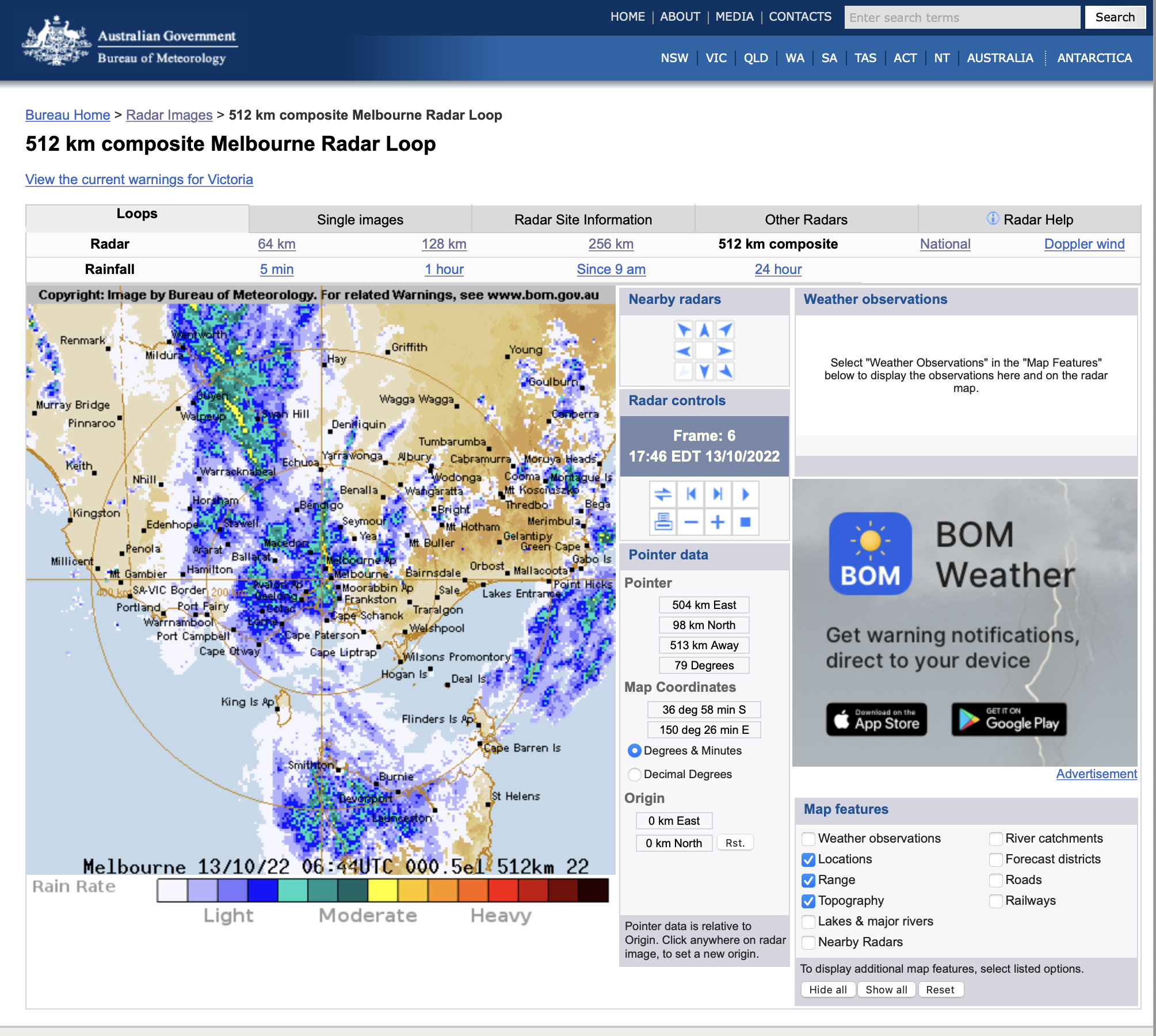Click the north nearby radar arrow
This screenshot has width=1156, height=1036.
(x=704, y=330)
